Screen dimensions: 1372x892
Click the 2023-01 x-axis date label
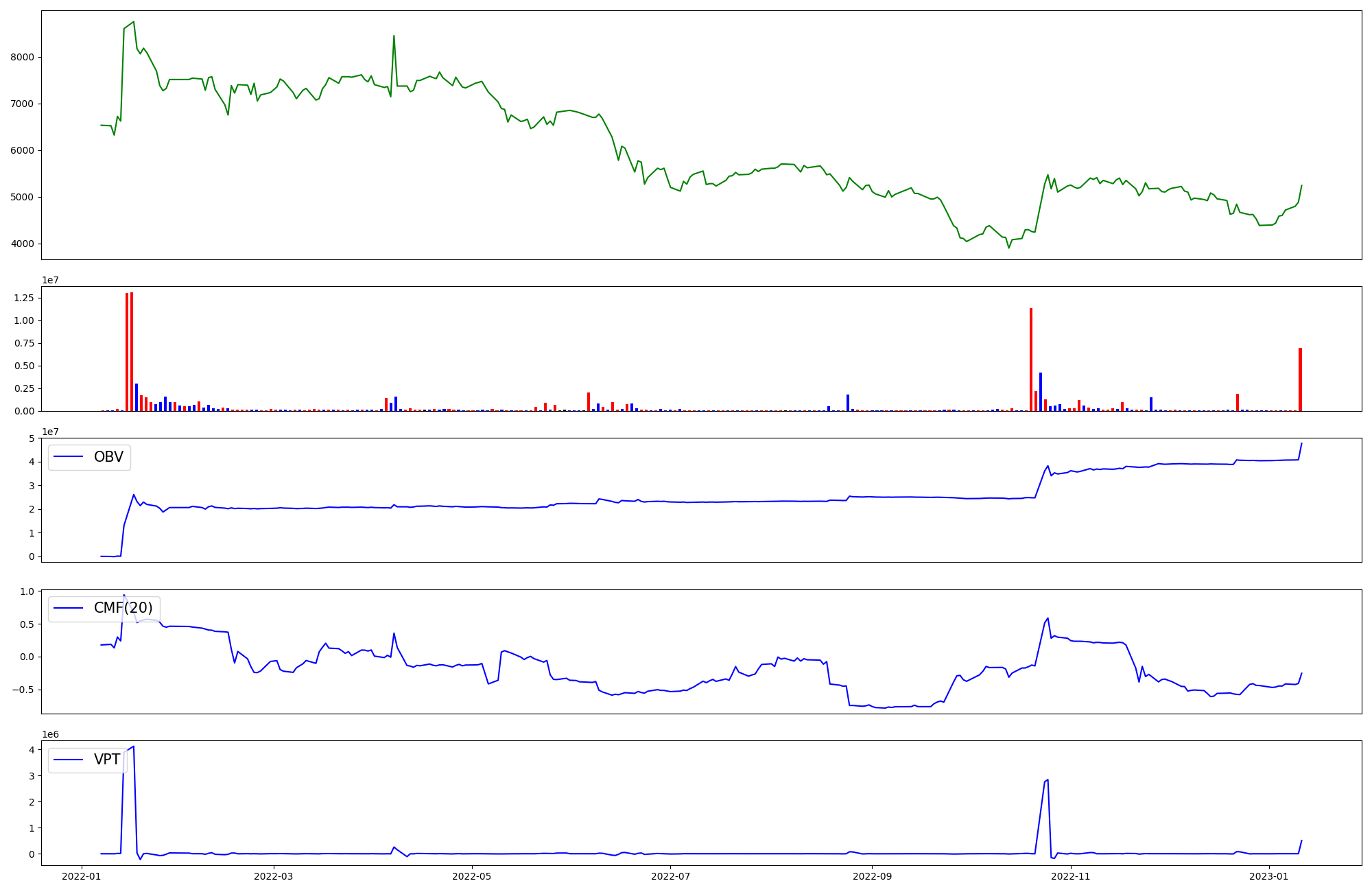coord(1269,876)
